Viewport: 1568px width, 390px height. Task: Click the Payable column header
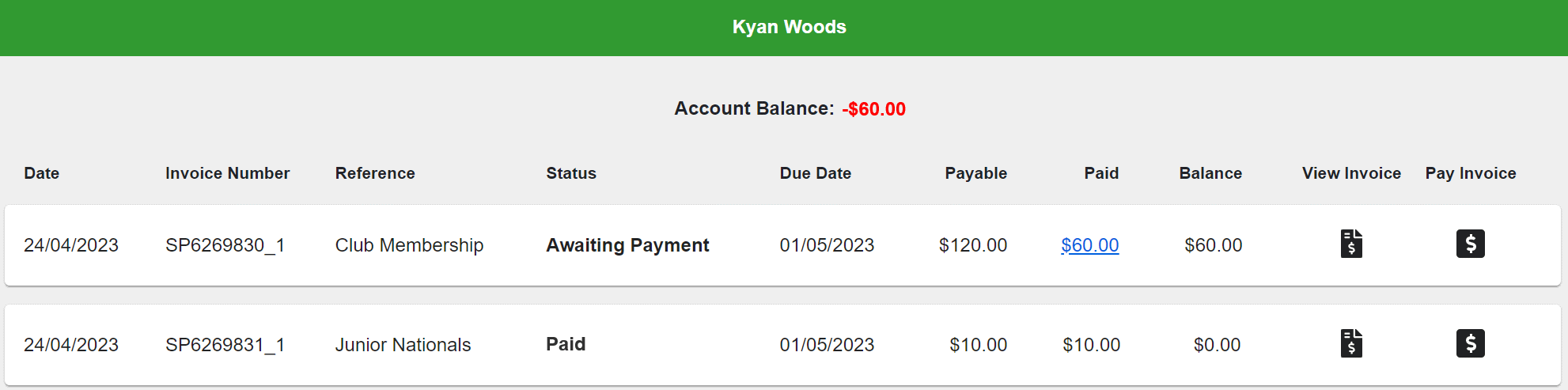(975, 173)
